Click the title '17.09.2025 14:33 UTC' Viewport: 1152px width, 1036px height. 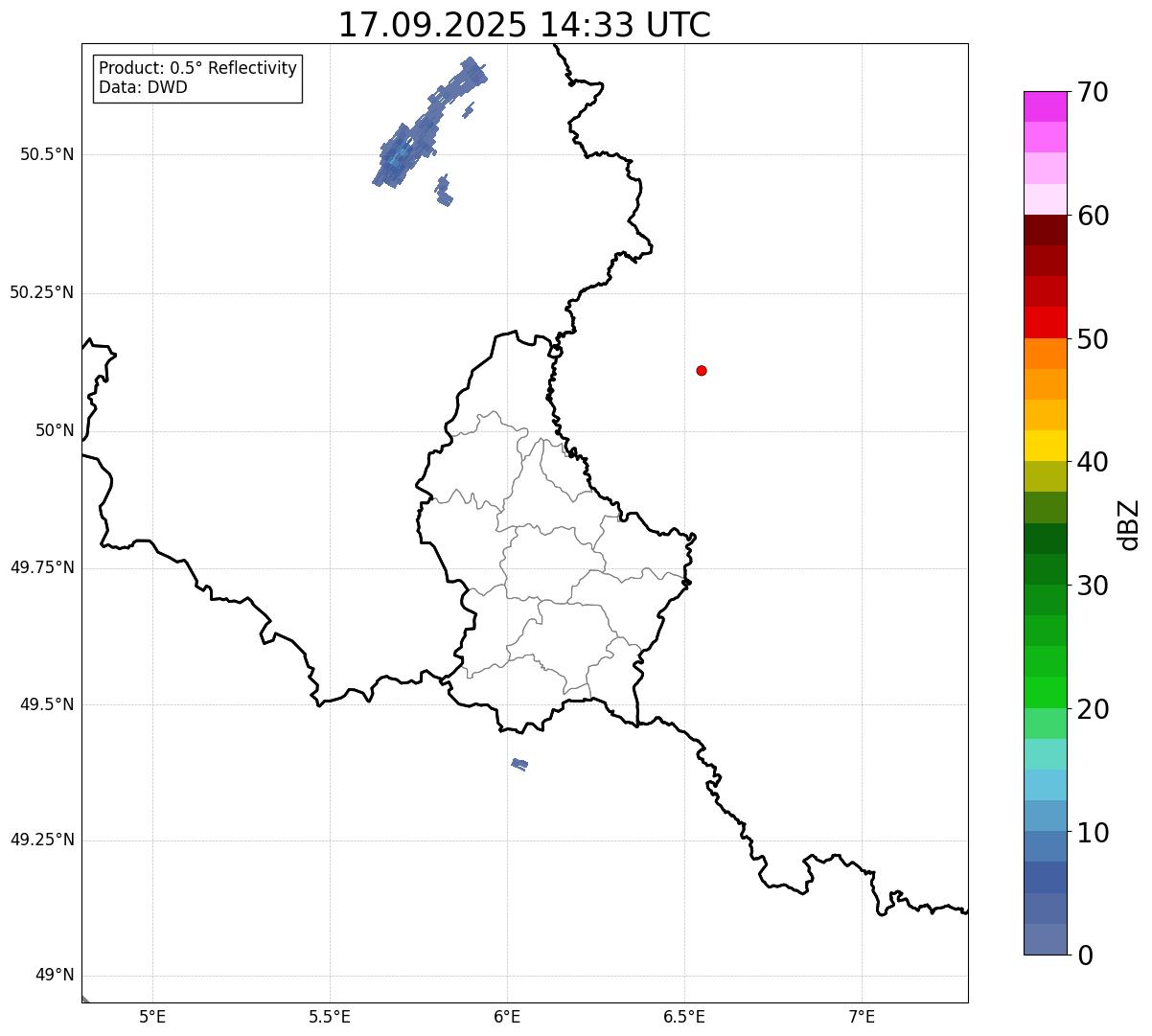[x=524, y=24]
